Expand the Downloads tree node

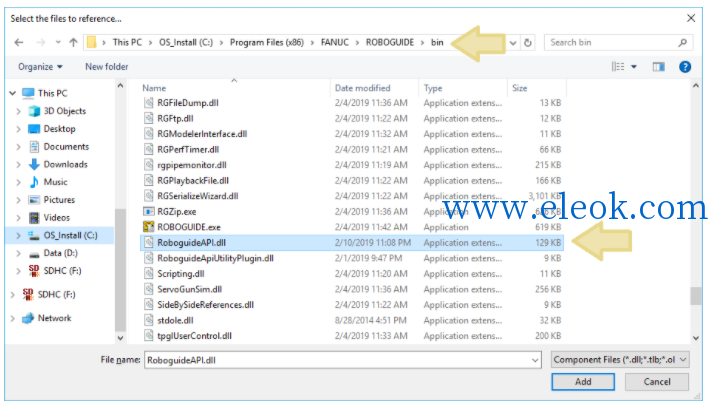coord(19,164)
